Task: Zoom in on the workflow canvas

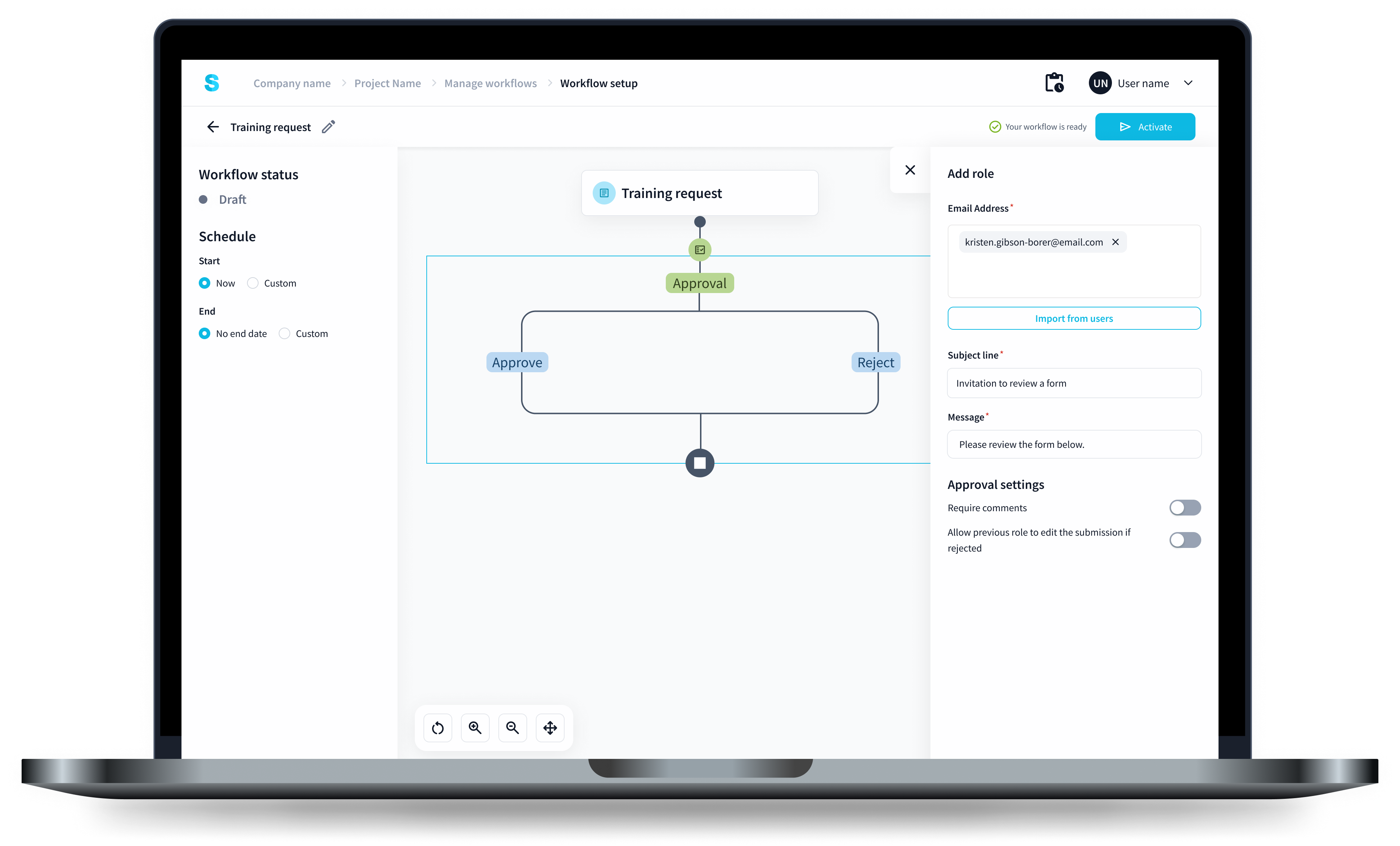Action: pyautogui.click(x=475, y=728)
